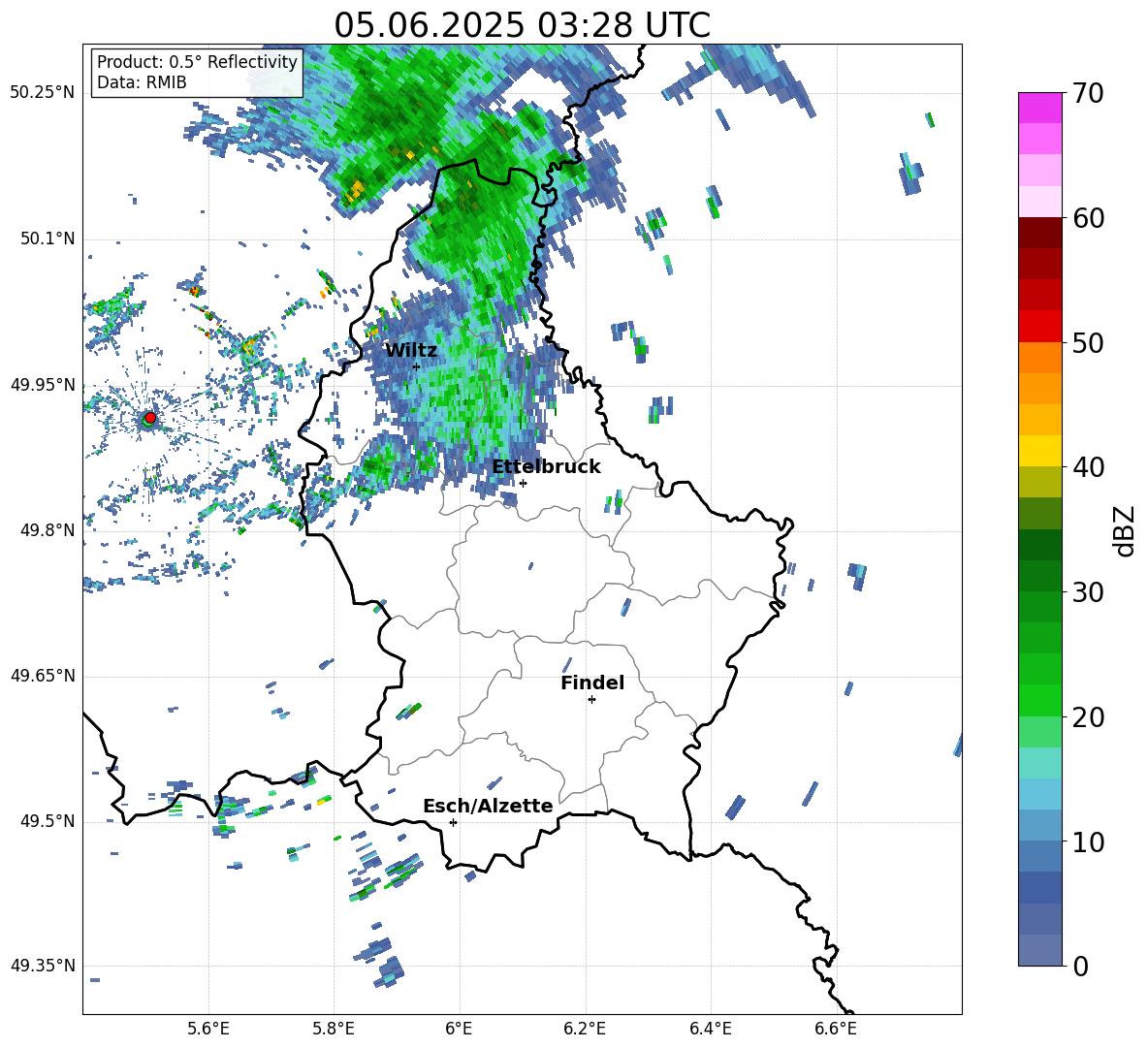
Task: Click the 40 value on colorbar
Action: click(x=1088, y=467)
